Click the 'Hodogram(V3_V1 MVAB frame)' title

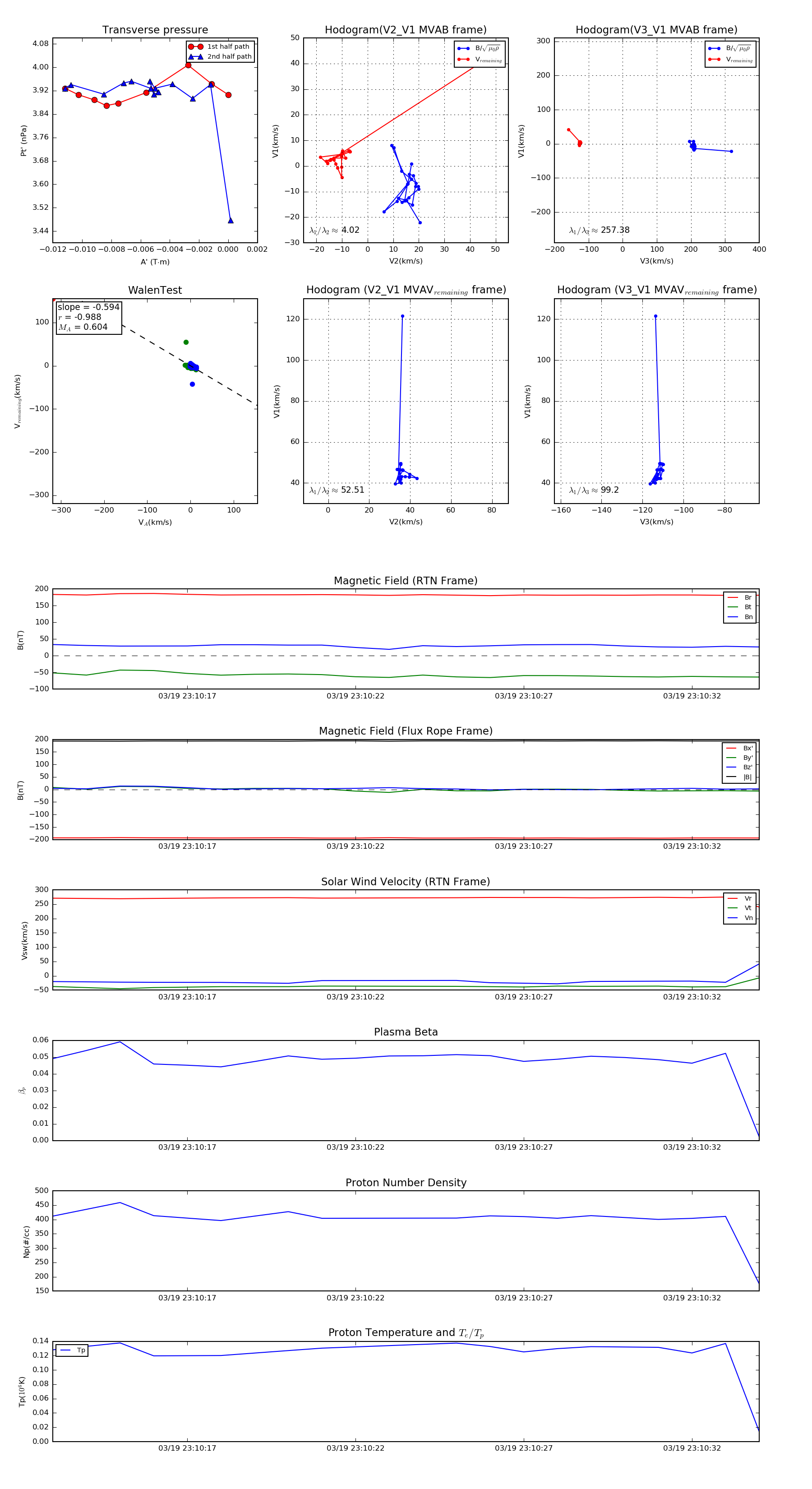click(x=656, y=30)
